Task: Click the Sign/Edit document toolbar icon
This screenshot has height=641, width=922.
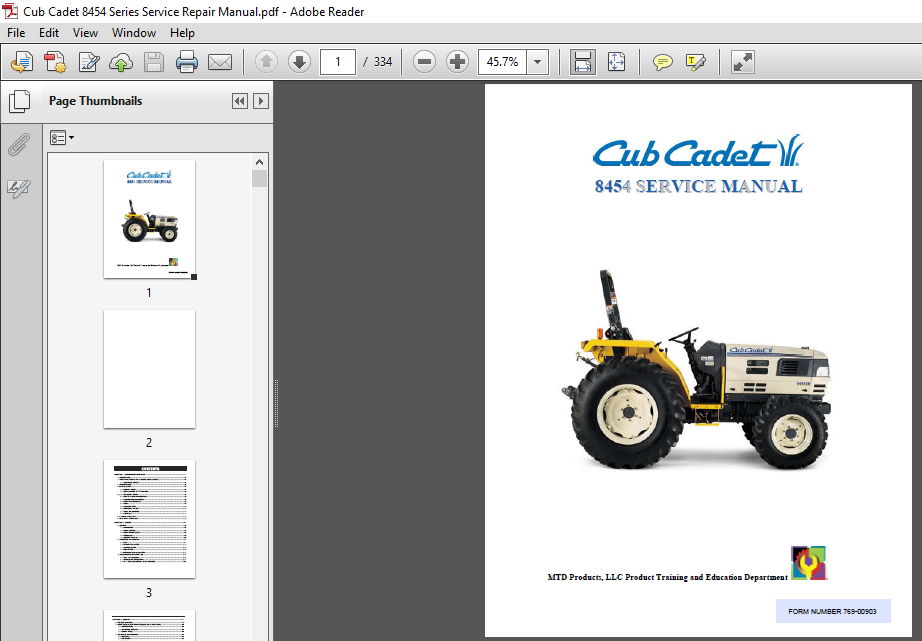Action: click(x=89, y=62)
